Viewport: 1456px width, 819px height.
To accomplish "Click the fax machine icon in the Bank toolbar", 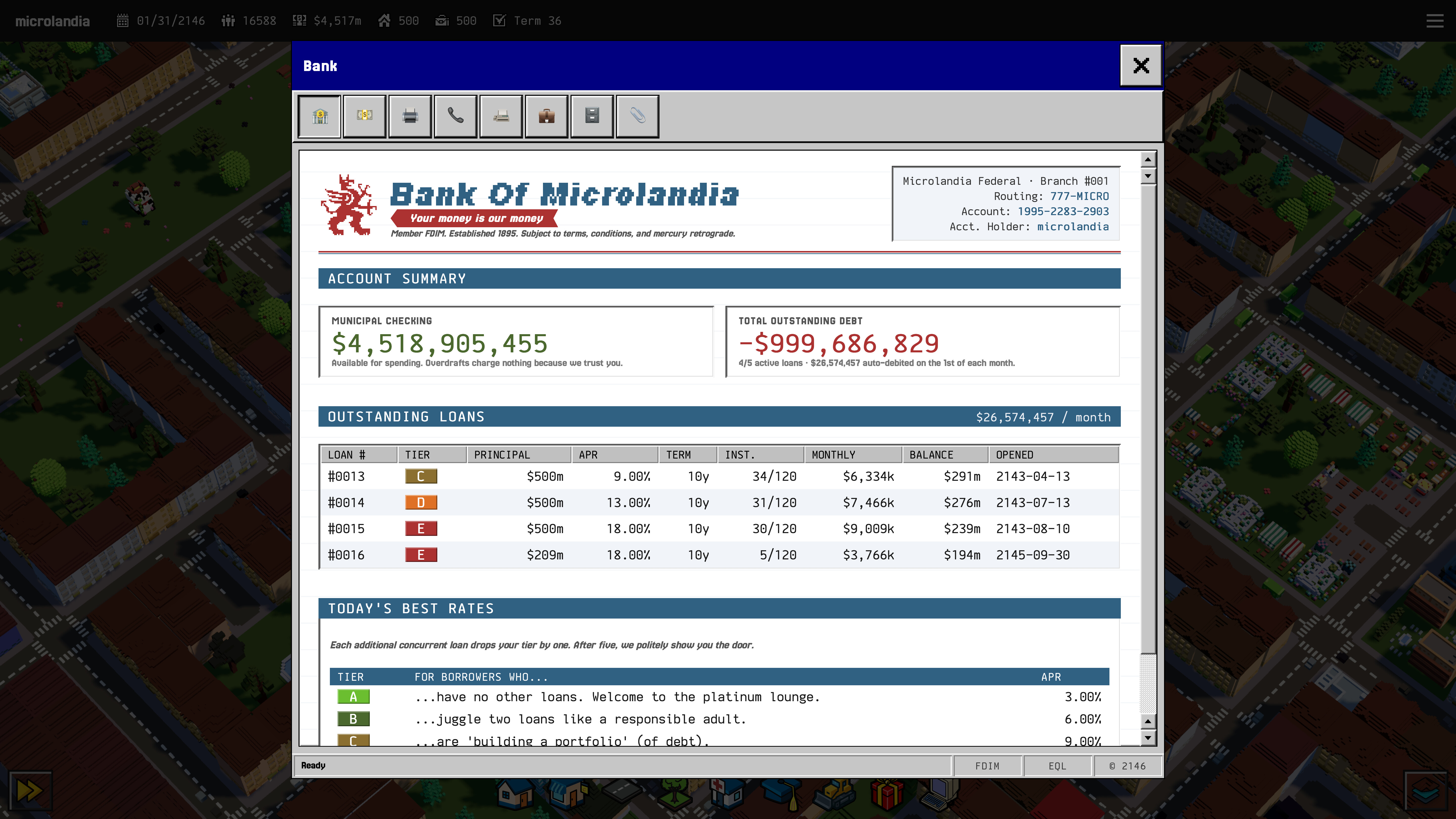I will pyautogui.click(x=501, y=117).
